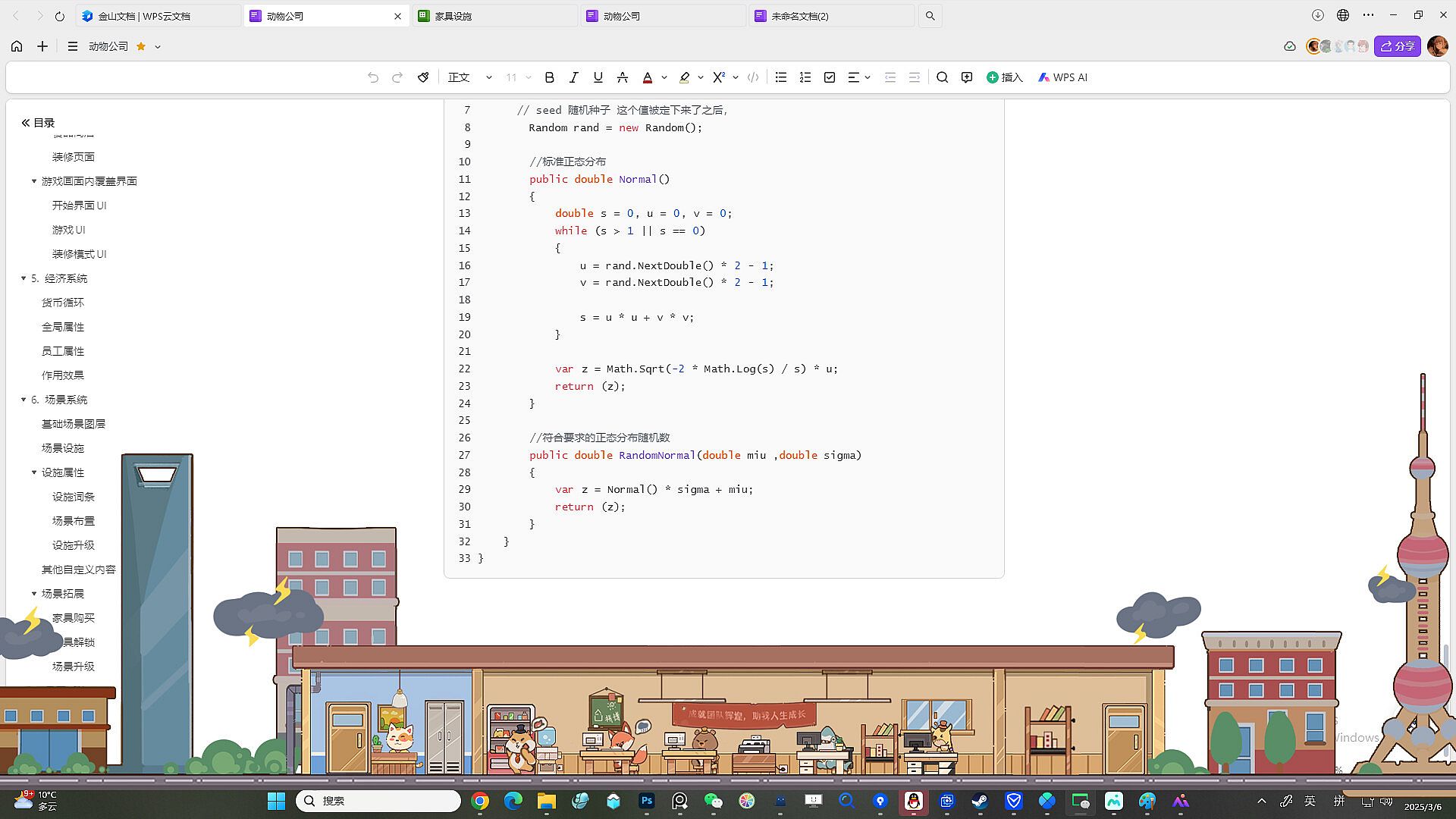Collapse the 目录 outline panel
This screenshot has width=1456, height=819.
(26, 123)
